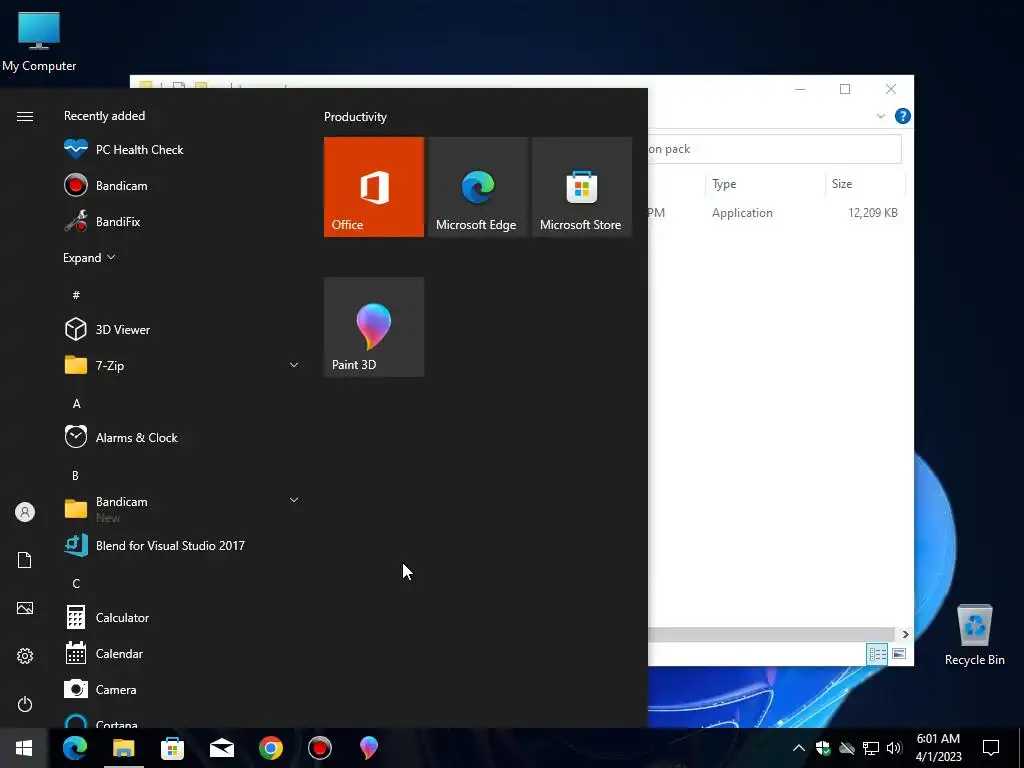Open Windows Security tray icon

click(x=823, y=748)
